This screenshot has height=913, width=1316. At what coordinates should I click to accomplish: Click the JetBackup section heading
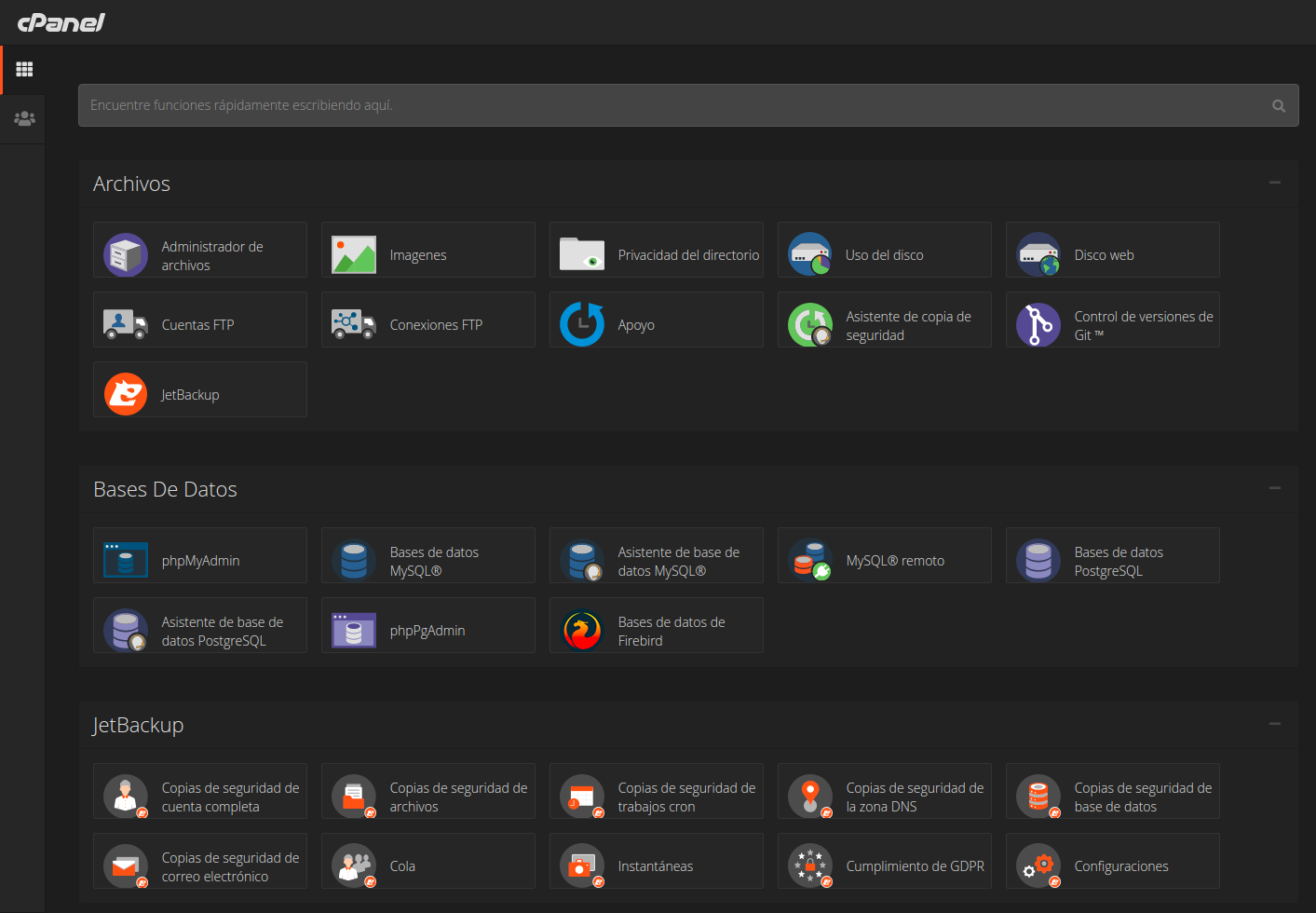click(x=138, y=725)
